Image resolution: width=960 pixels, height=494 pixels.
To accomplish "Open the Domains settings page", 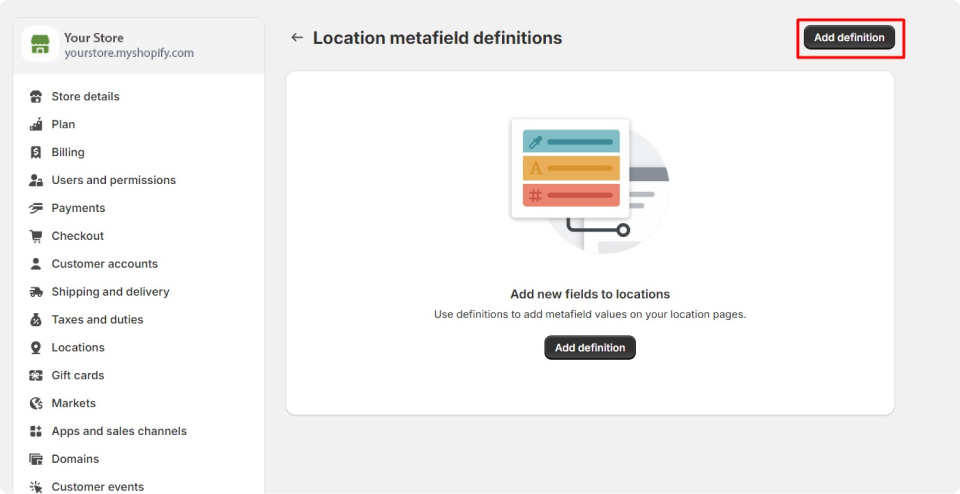I will pos(75,459).
